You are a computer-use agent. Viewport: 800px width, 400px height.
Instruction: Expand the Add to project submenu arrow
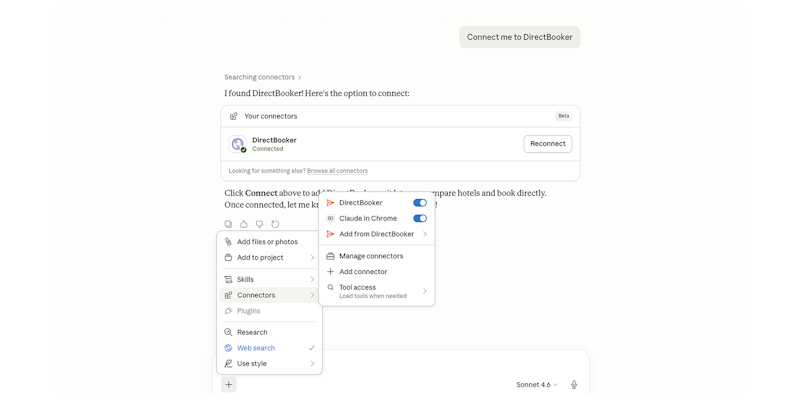click(312, 258)
